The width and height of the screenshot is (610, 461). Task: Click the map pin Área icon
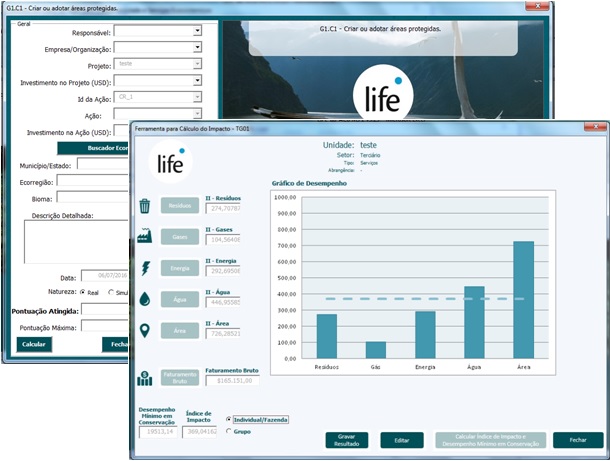coord(145,330)
